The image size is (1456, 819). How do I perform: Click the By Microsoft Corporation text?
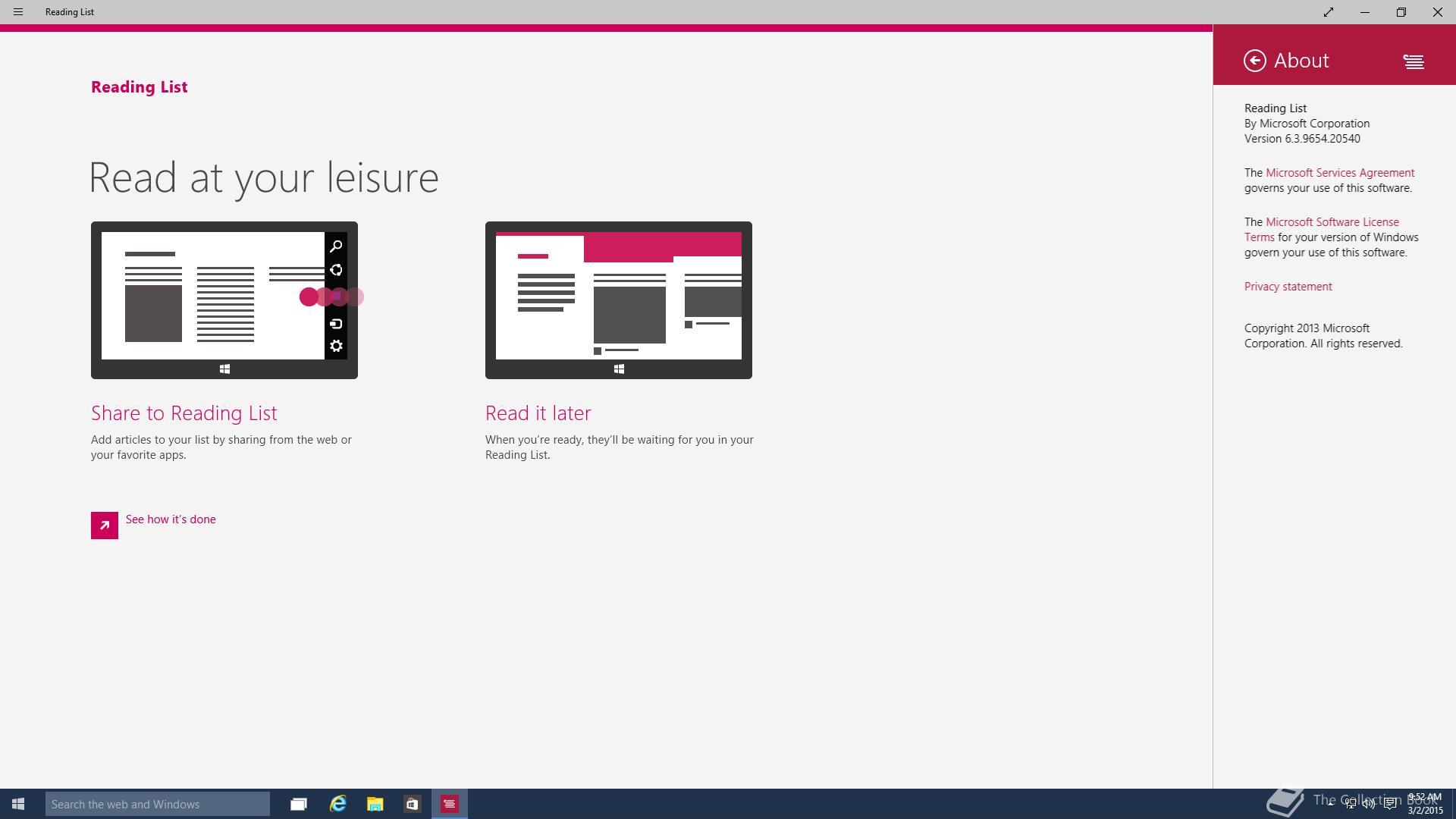[1307, 124]
